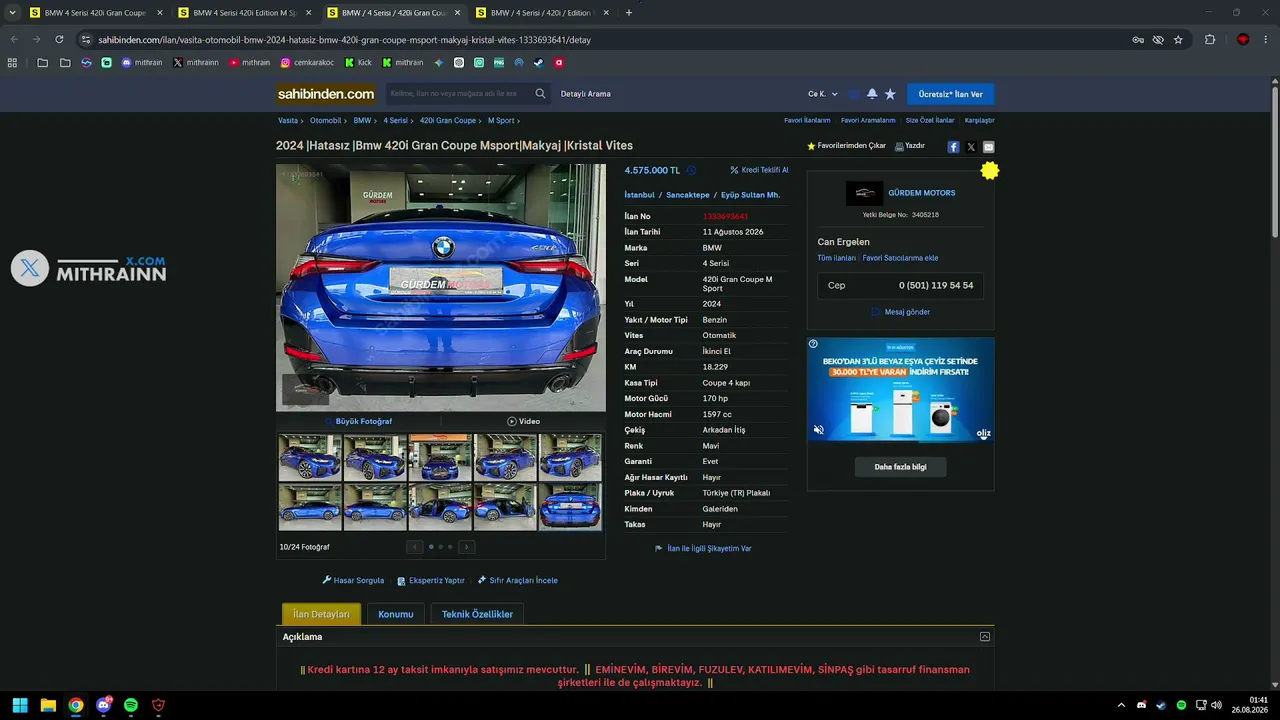Click Daha fazla bilgi ad button
This screenshot has height=720, width=1280.
pos(900,467)
